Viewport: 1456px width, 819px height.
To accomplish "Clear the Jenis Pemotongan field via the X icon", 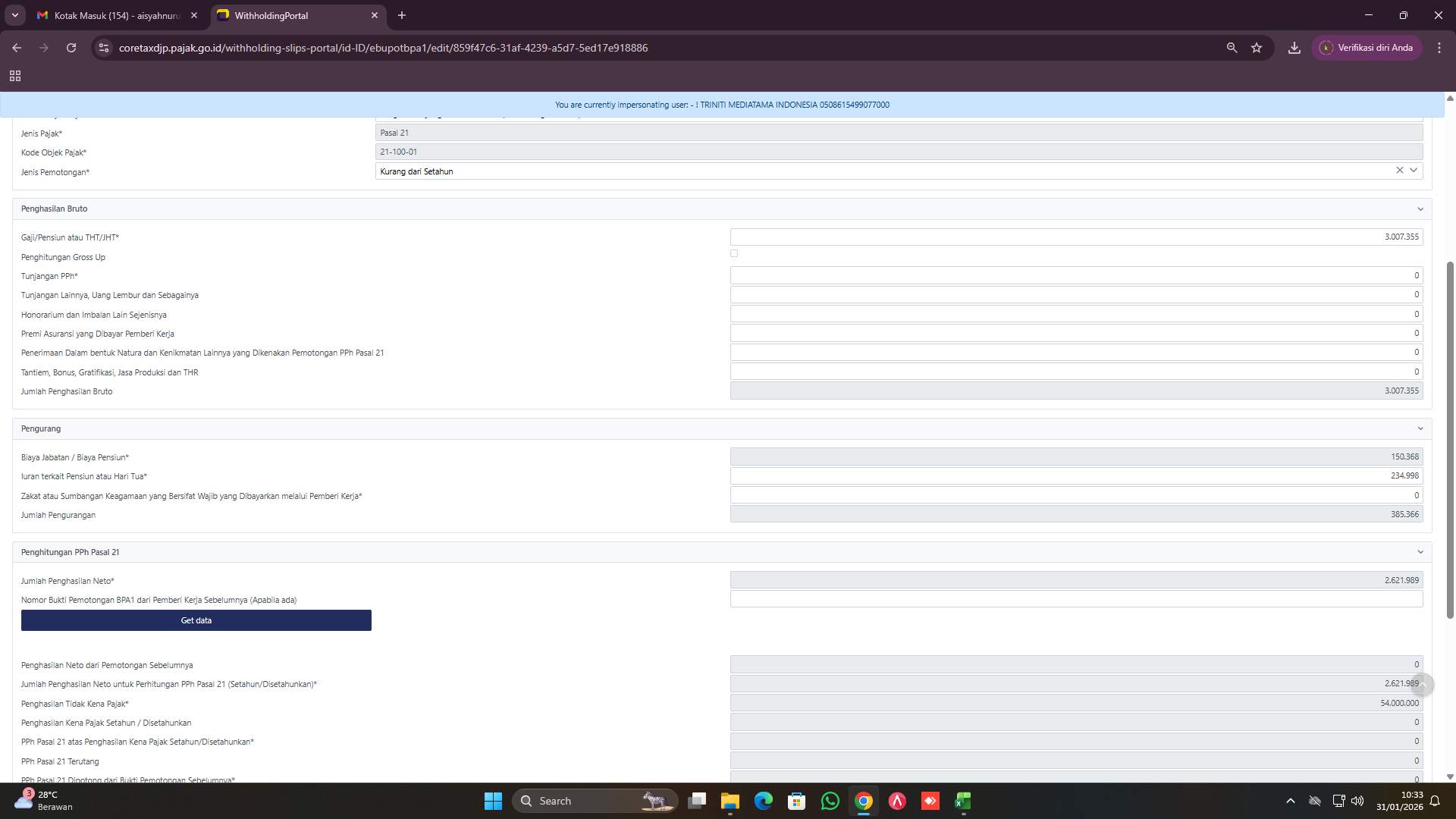I will tap(1399, 170).
